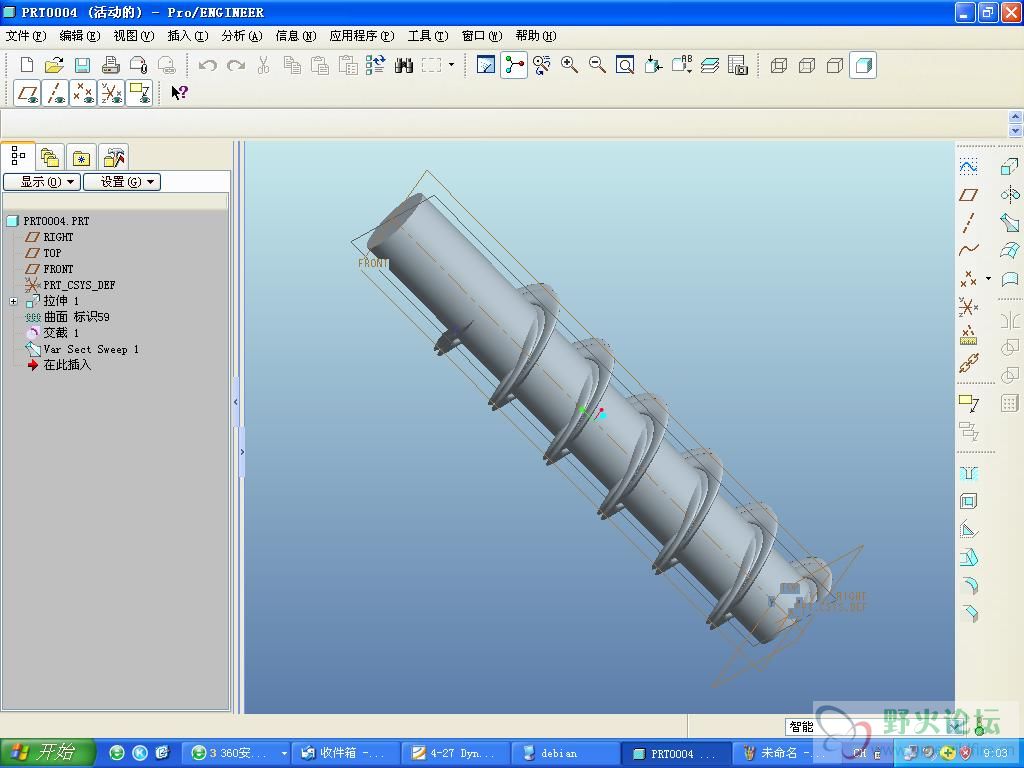Image resolution: width=1024 pixels, height=768 pixels.
Task: Open the 工具 menu
Action: click(x=428, y=36)
